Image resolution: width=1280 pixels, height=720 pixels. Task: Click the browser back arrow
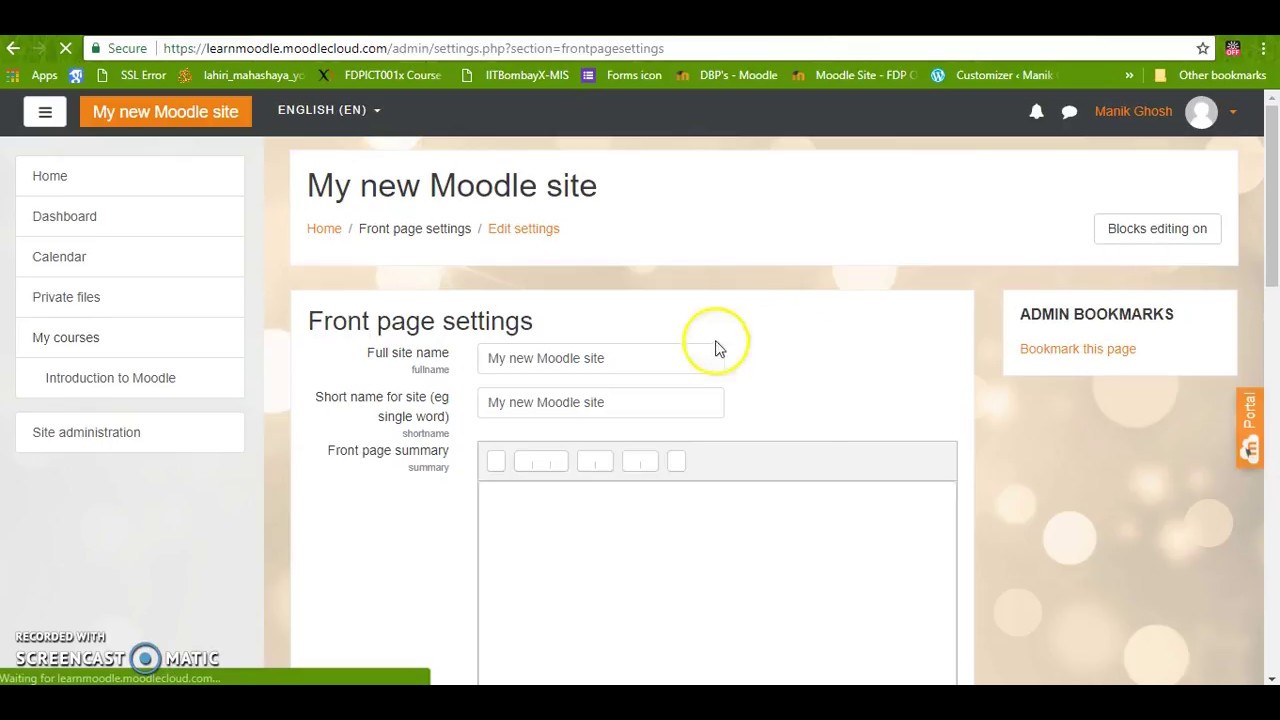[13, 48]
